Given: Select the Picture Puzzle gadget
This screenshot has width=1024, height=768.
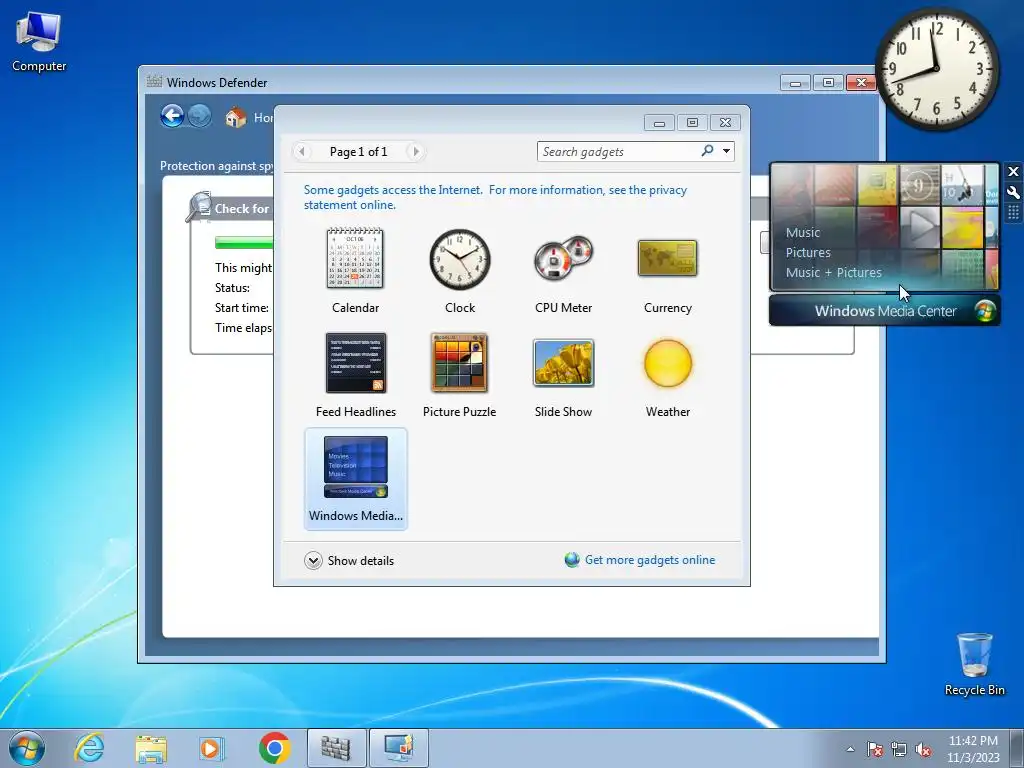Looking at the screenshot, I should pos(460,376).
